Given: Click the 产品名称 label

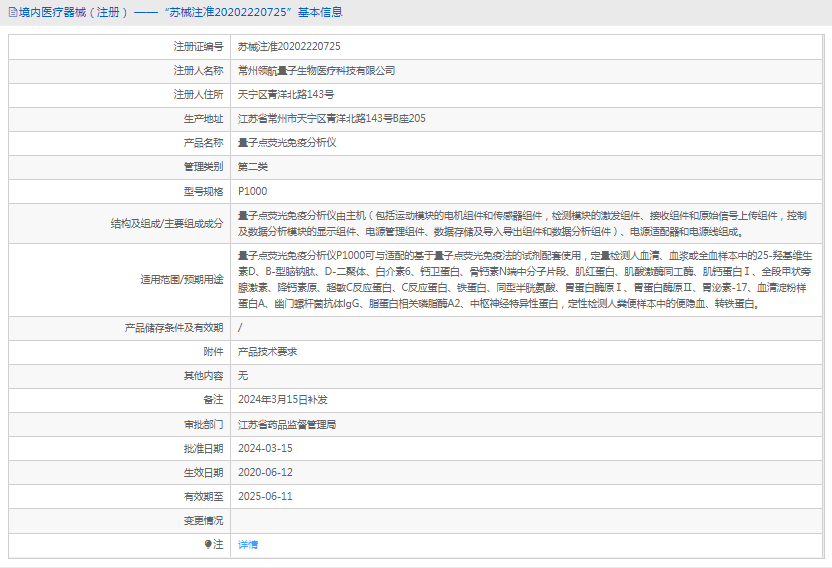Looking at the screenshot, I should tap(203, 143).
